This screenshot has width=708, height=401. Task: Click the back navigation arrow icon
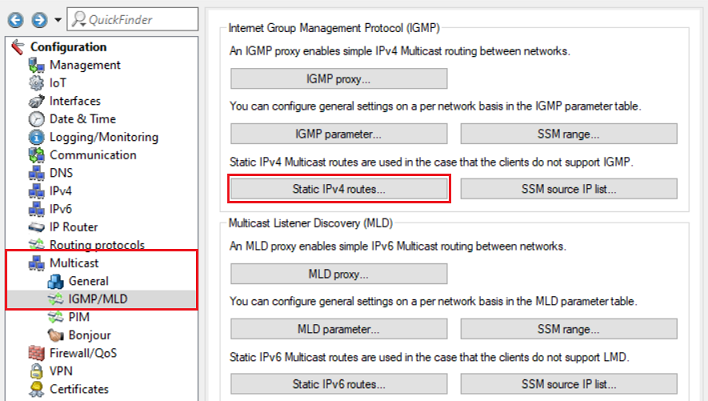pos(14,19)
